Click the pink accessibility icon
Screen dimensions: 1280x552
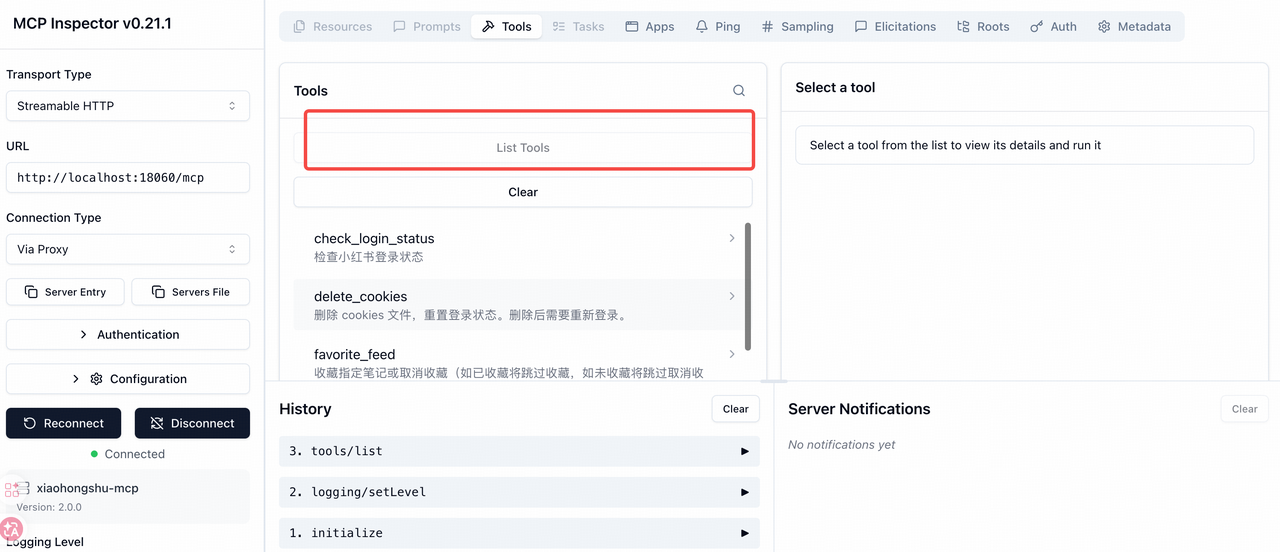[11, 531]
